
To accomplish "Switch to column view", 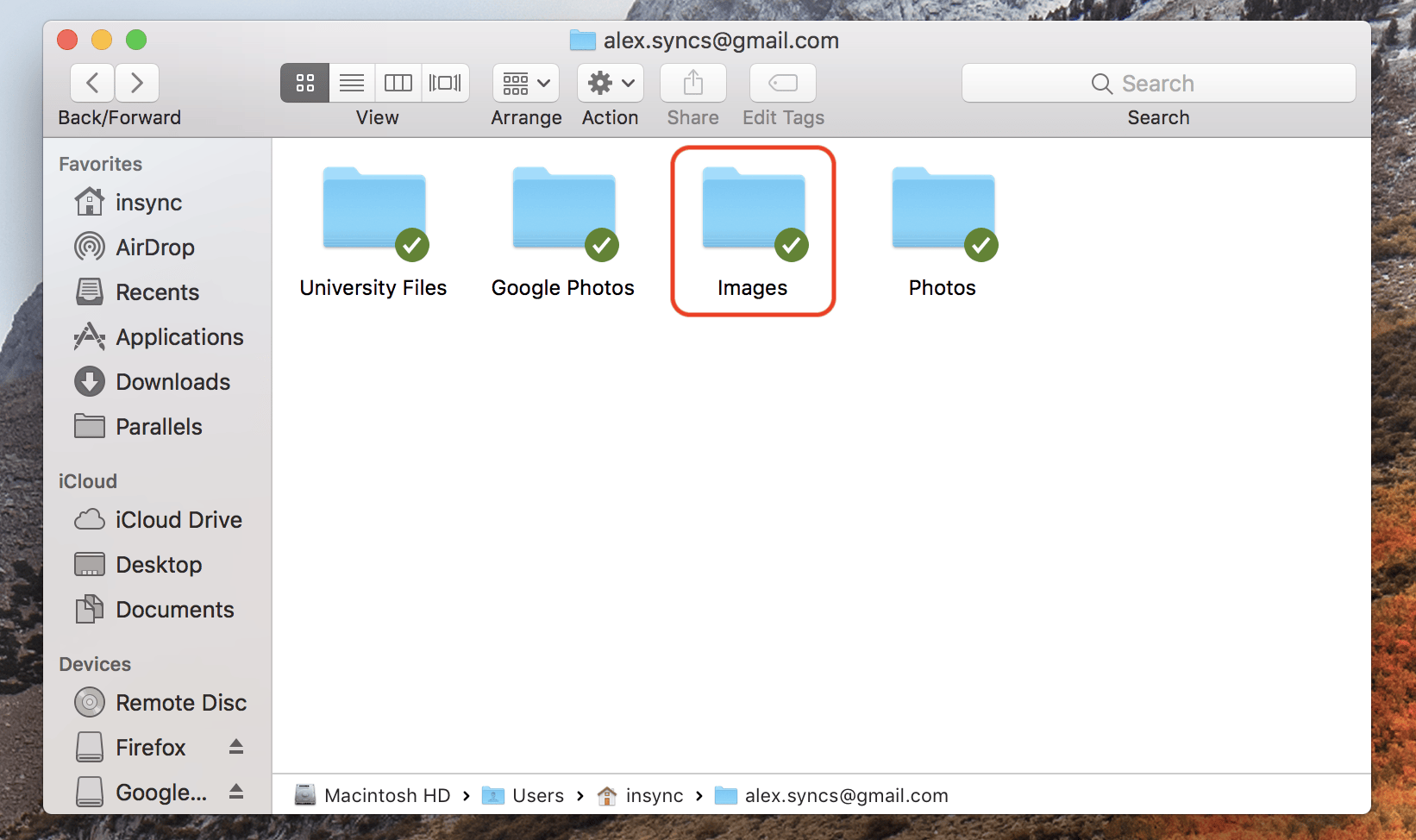I will pyautogui.click(x=398, y=83).
